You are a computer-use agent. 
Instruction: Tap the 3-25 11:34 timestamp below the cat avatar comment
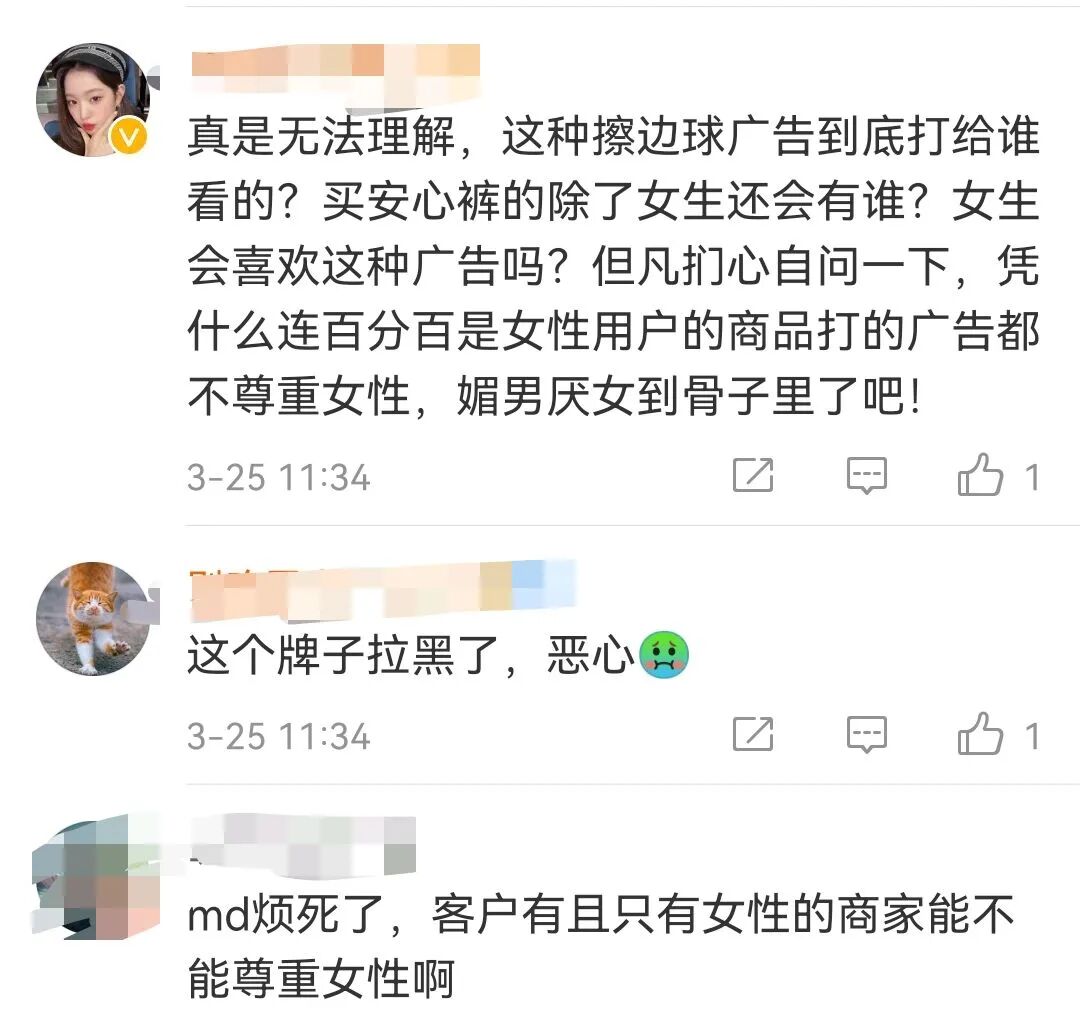(279, 737)
